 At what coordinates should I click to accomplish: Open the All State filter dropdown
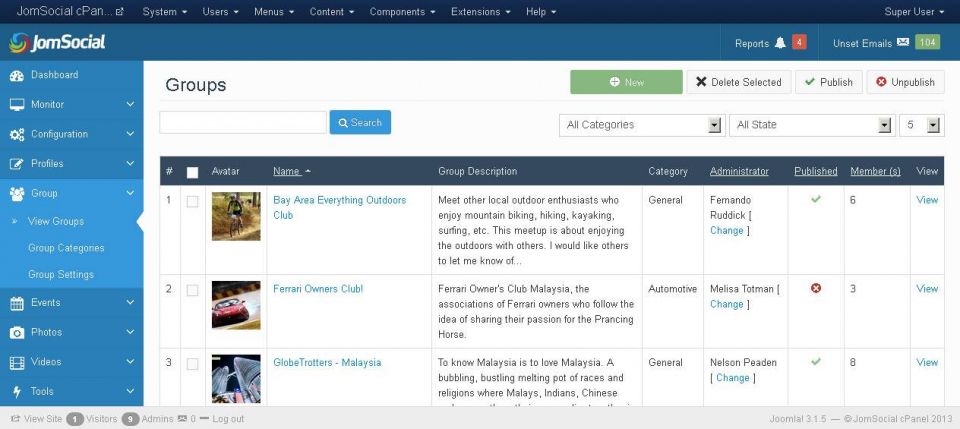[812, 125]
